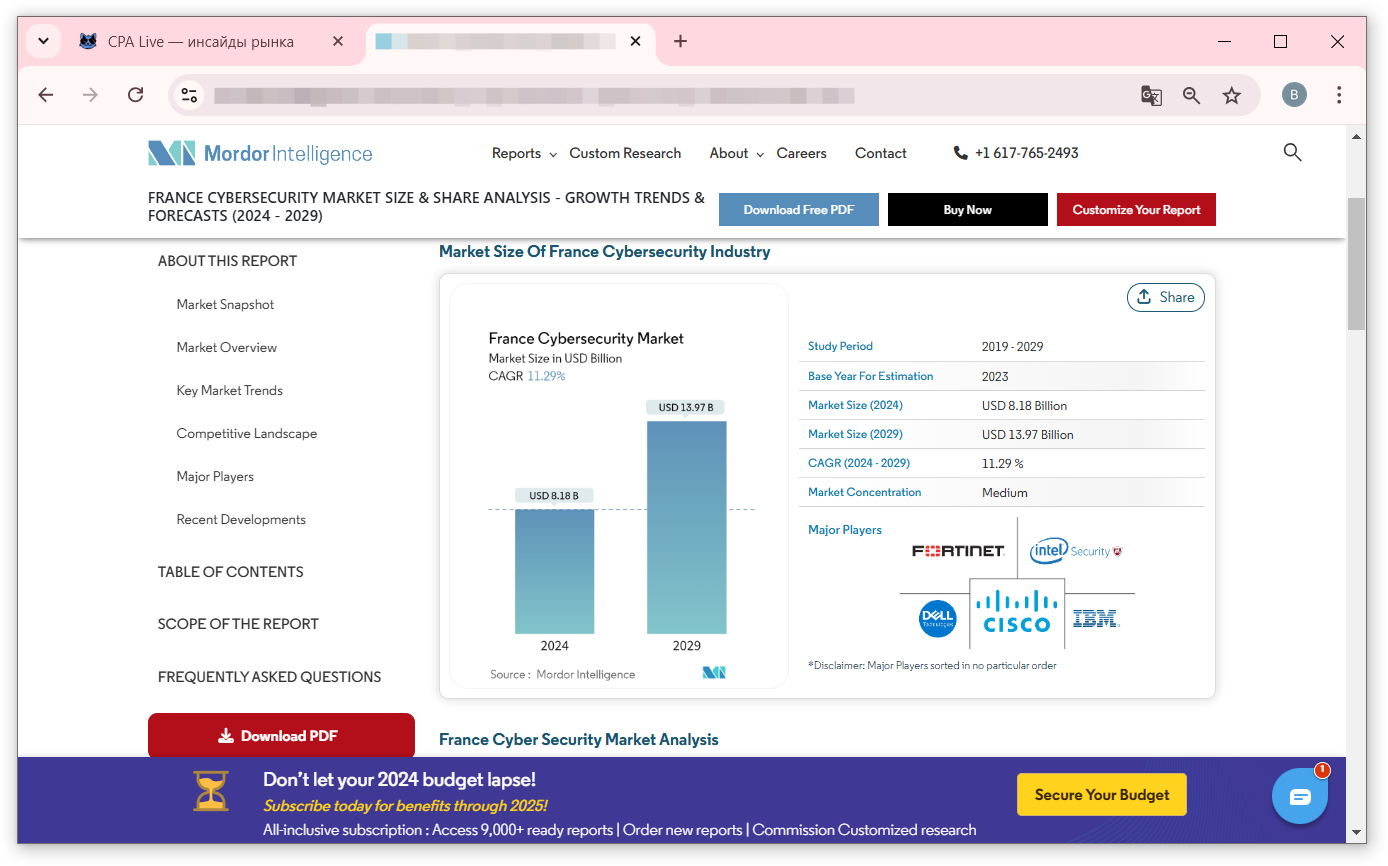
Task: Close the active browser tab
Action: [x=635, y=41]
